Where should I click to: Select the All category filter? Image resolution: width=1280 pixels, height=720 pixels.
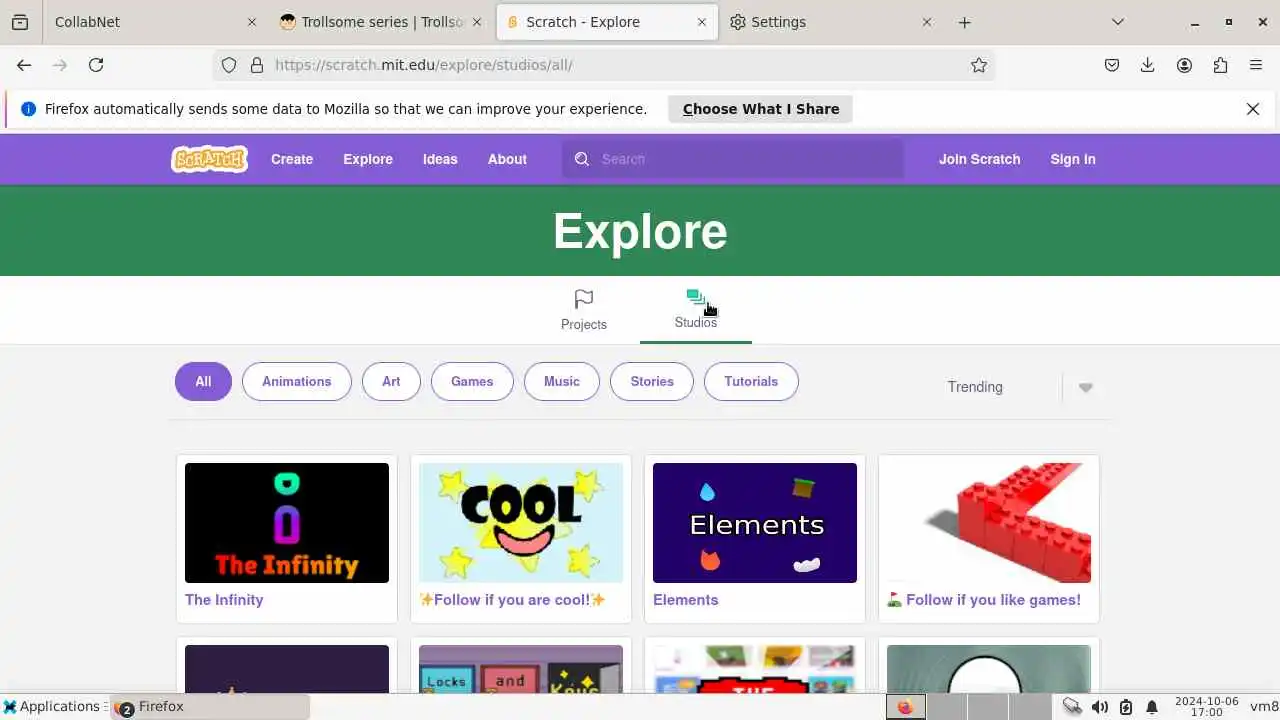tap(203, 381)
